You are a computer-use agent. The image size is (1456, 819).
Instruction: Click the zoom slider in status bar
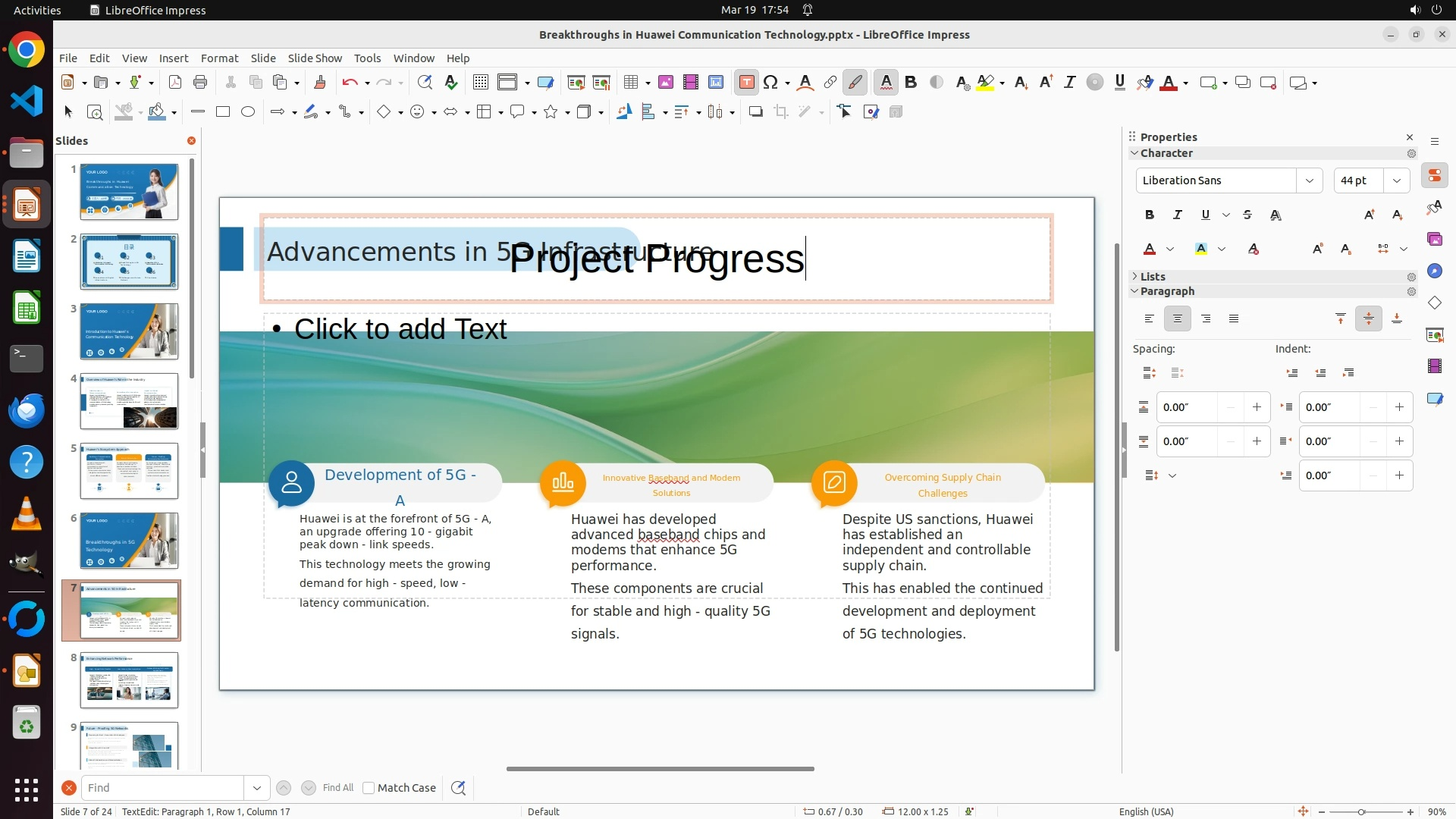[1361, 812]
